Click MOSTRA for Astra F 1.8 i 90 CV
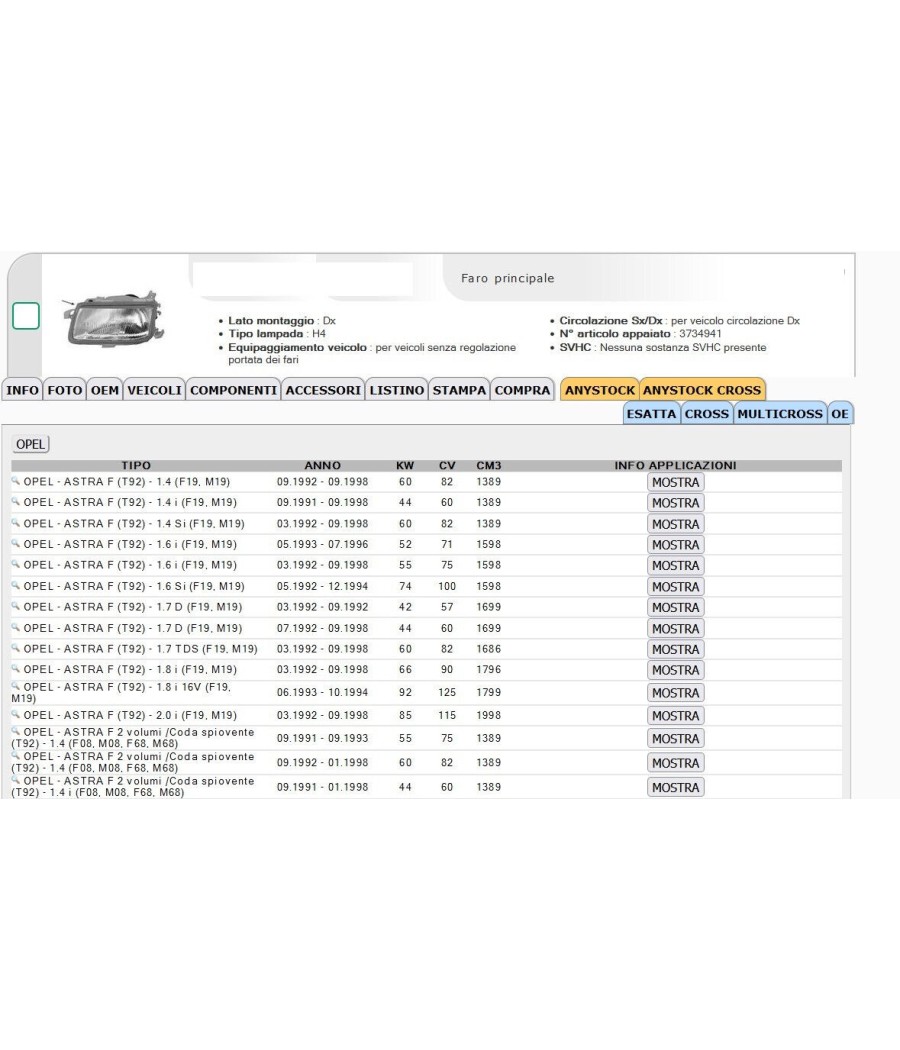Viewport: 900px width, 1050px height. click(676, 670)
